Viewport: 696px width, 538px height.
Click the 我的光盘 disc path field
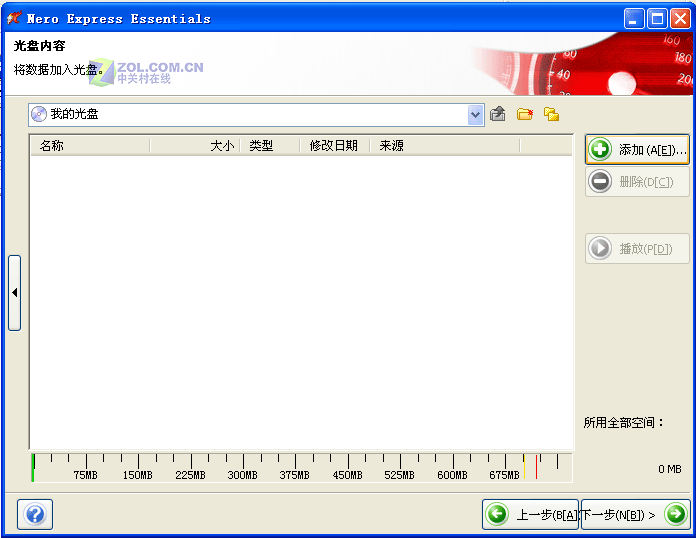point(256,115)
